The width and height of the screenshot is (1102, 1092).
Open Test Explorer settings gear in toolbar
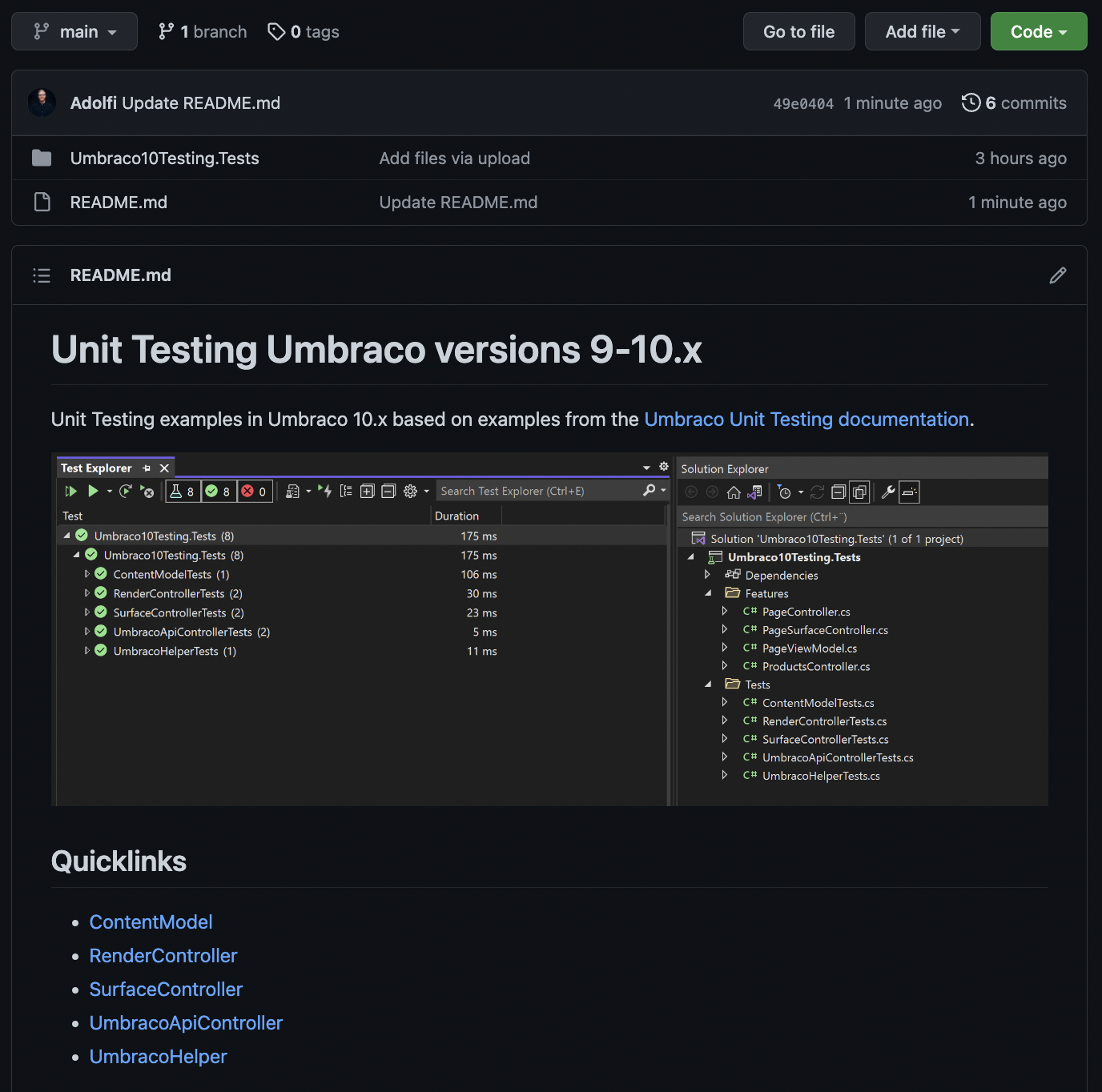click(410, 491)
